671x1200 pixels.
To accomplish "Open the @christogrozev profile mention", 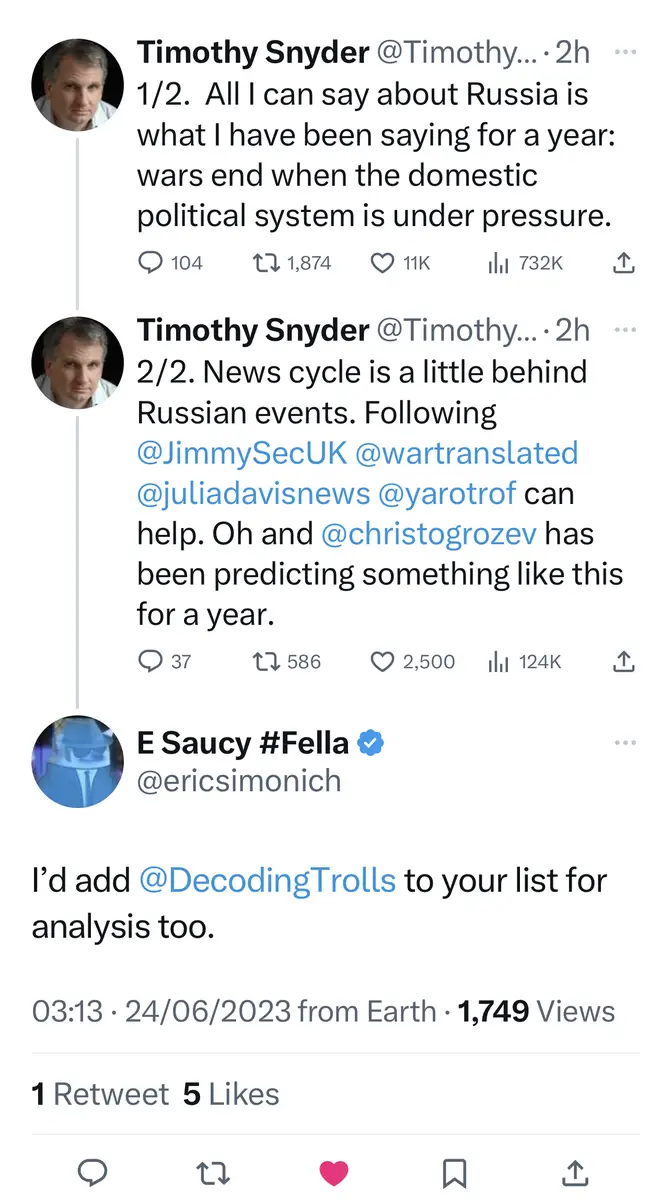I will pos(431,534).
